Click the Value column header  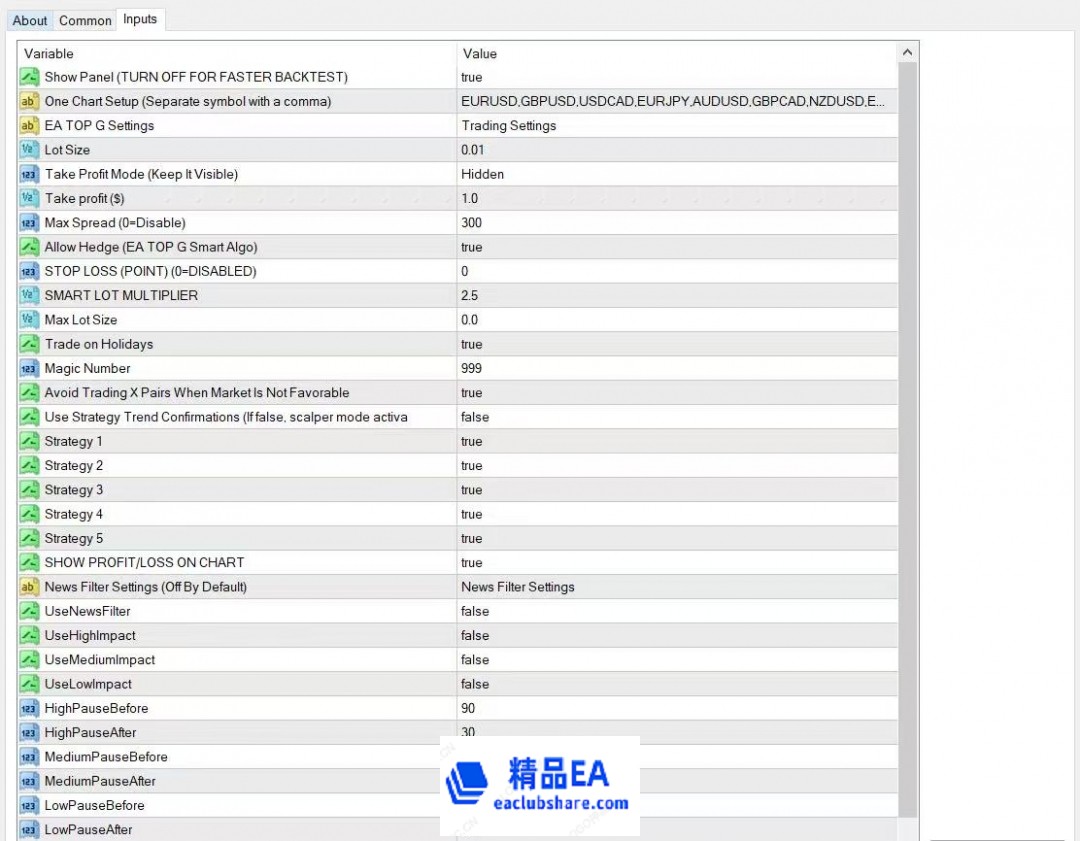click(x=676, y=53)
